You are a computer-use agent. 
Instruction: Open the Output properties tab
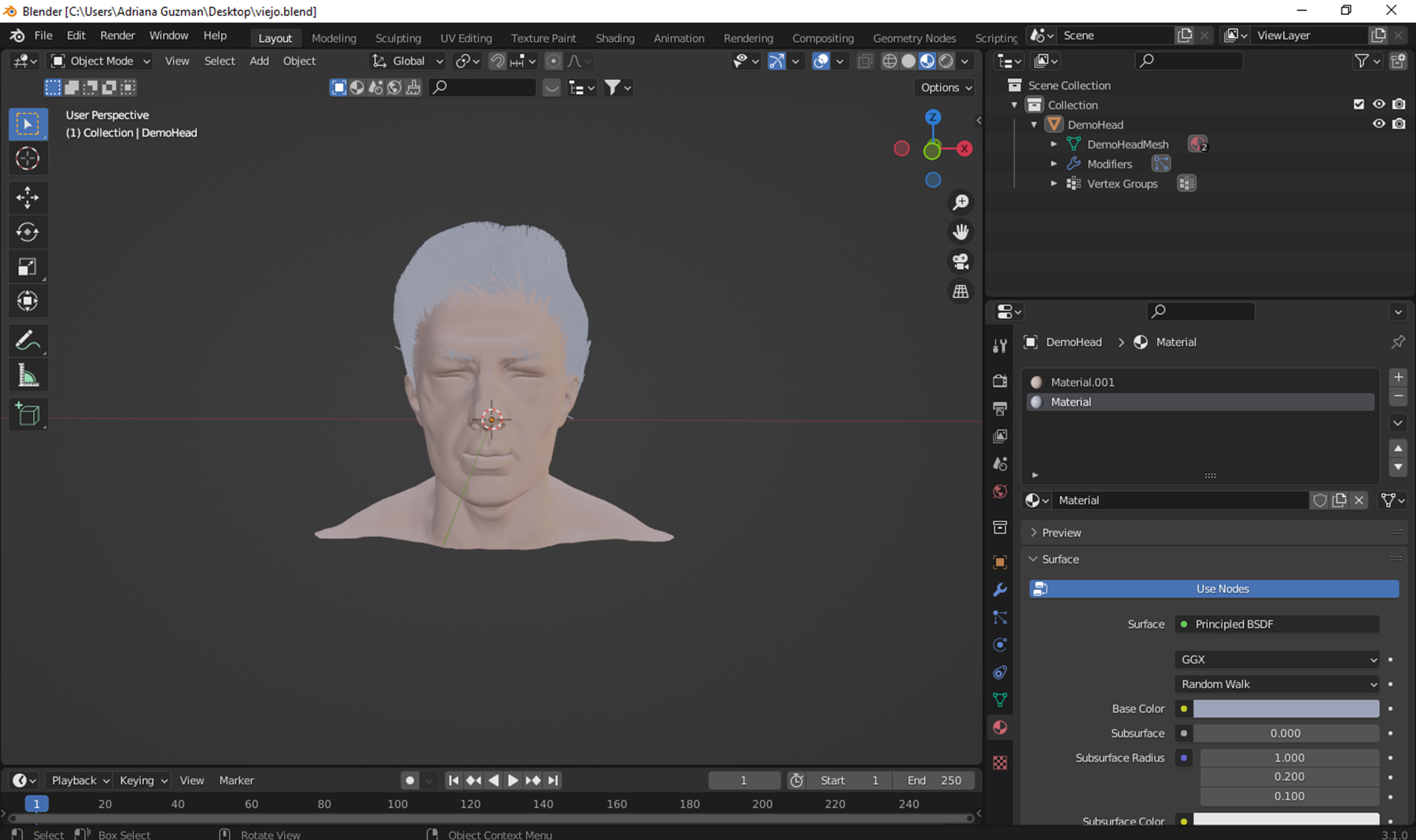click(x=1000, y=408)
